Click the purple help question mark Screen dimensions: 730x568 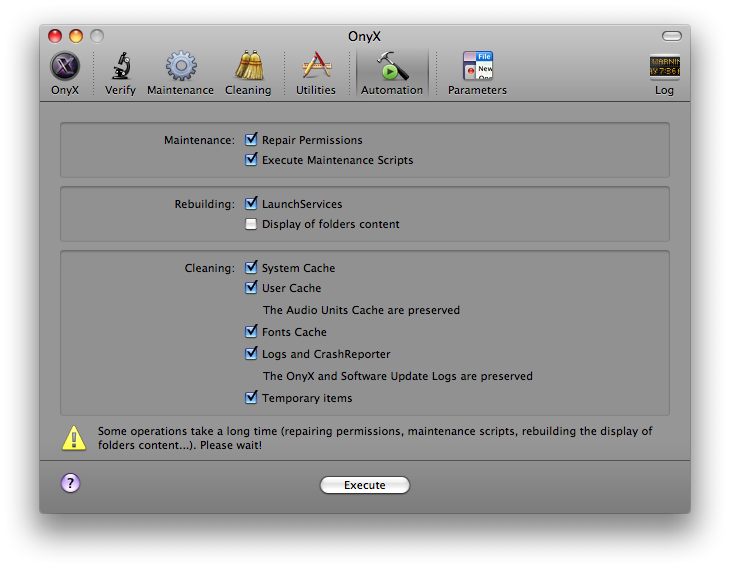pyautogui.click(x=70, y=483)
